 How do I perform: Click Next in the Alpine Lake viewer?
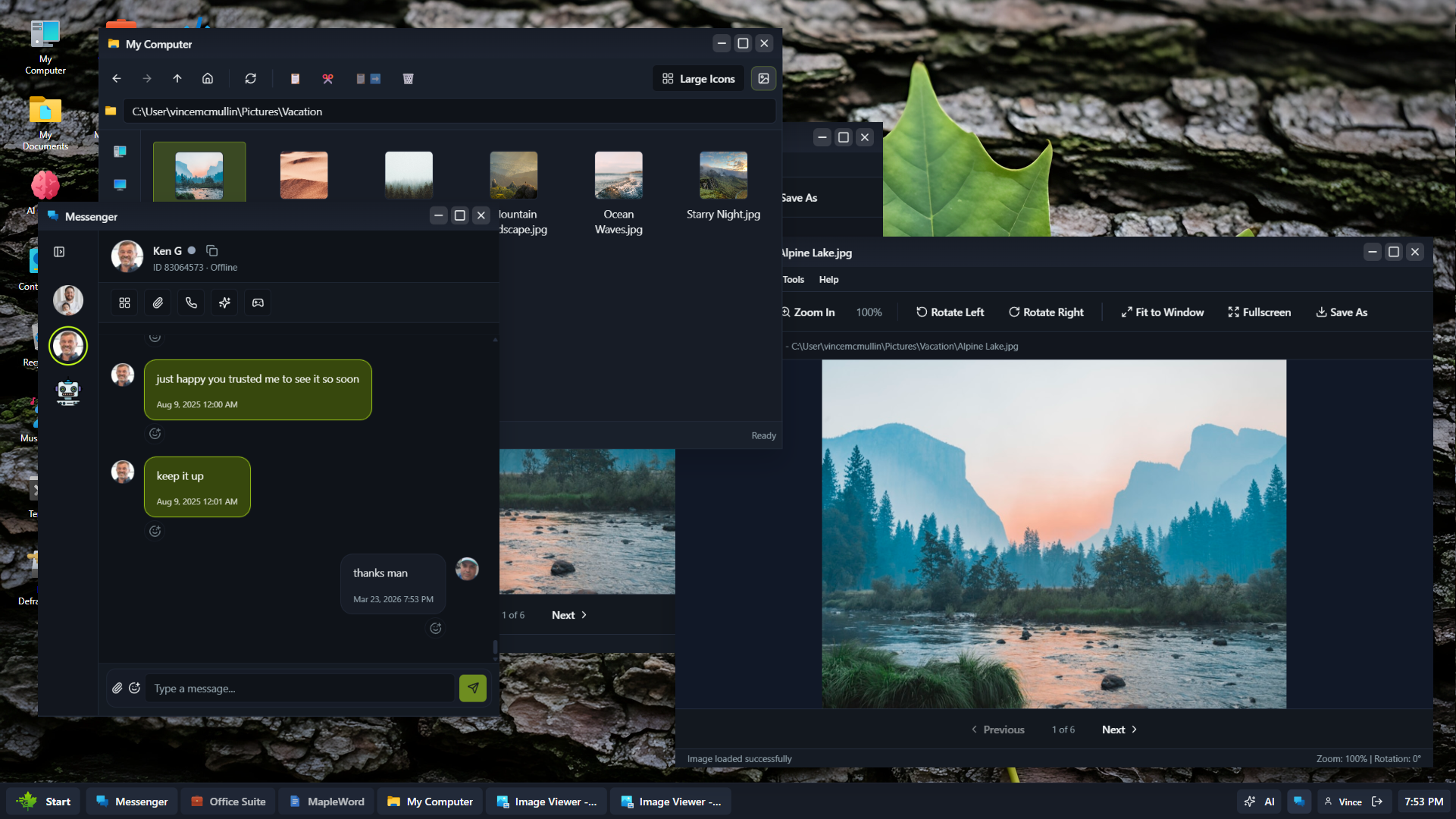(x=1119, y=730)
